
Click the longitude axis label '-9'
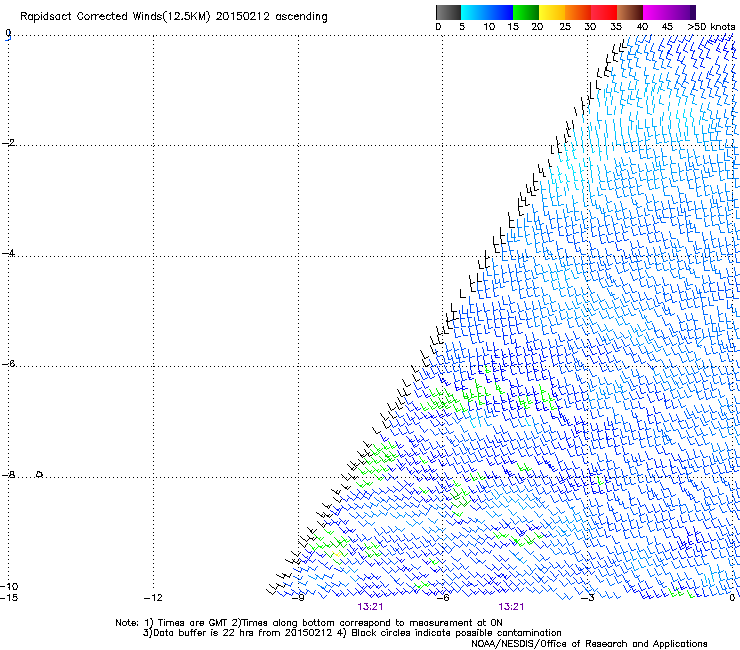point(298,598)
